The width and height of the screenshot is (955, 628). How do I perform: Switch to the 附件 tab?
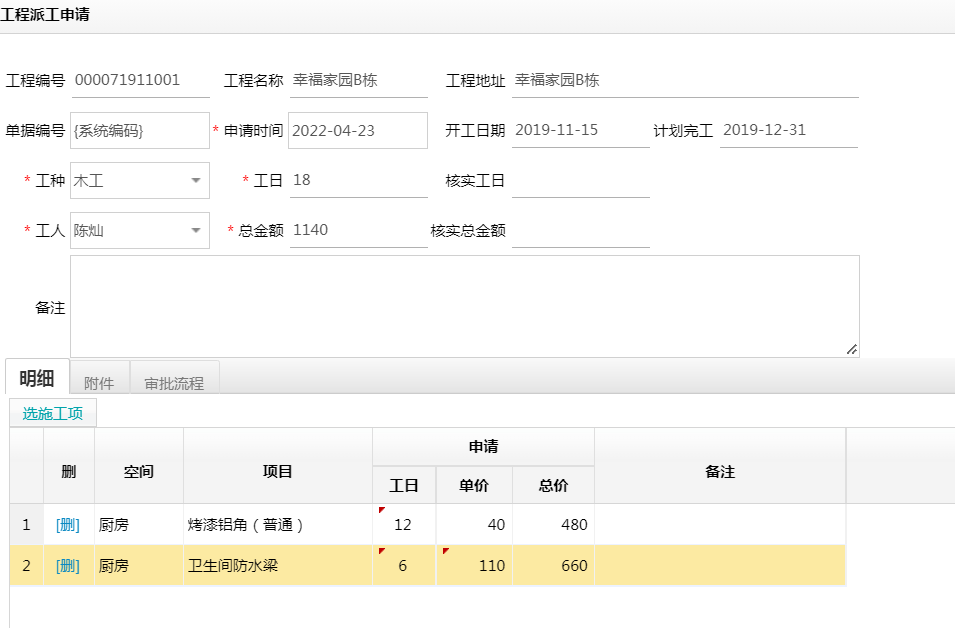(x=99, y=380)
